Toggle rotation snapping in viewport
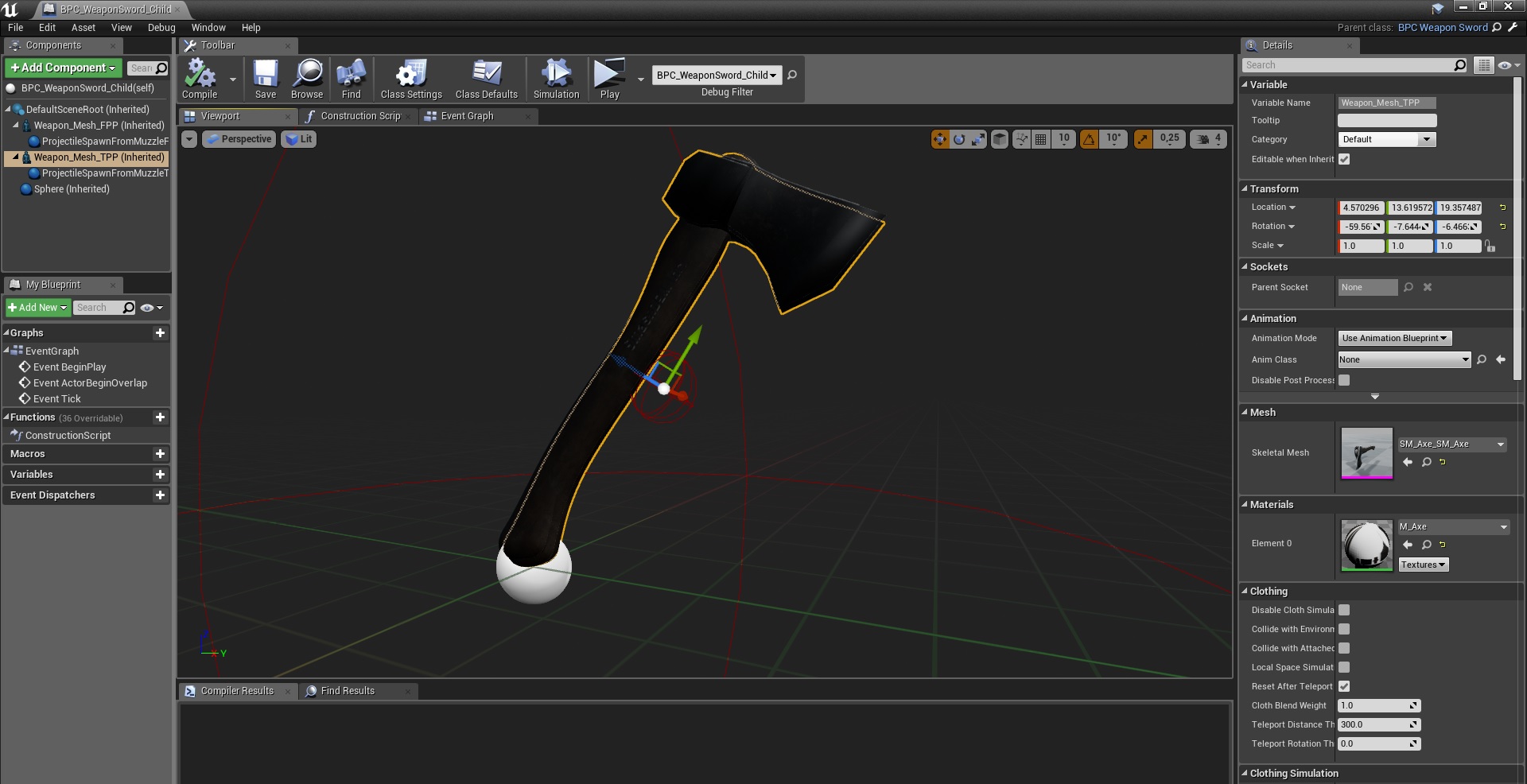 coord(1089,139)
